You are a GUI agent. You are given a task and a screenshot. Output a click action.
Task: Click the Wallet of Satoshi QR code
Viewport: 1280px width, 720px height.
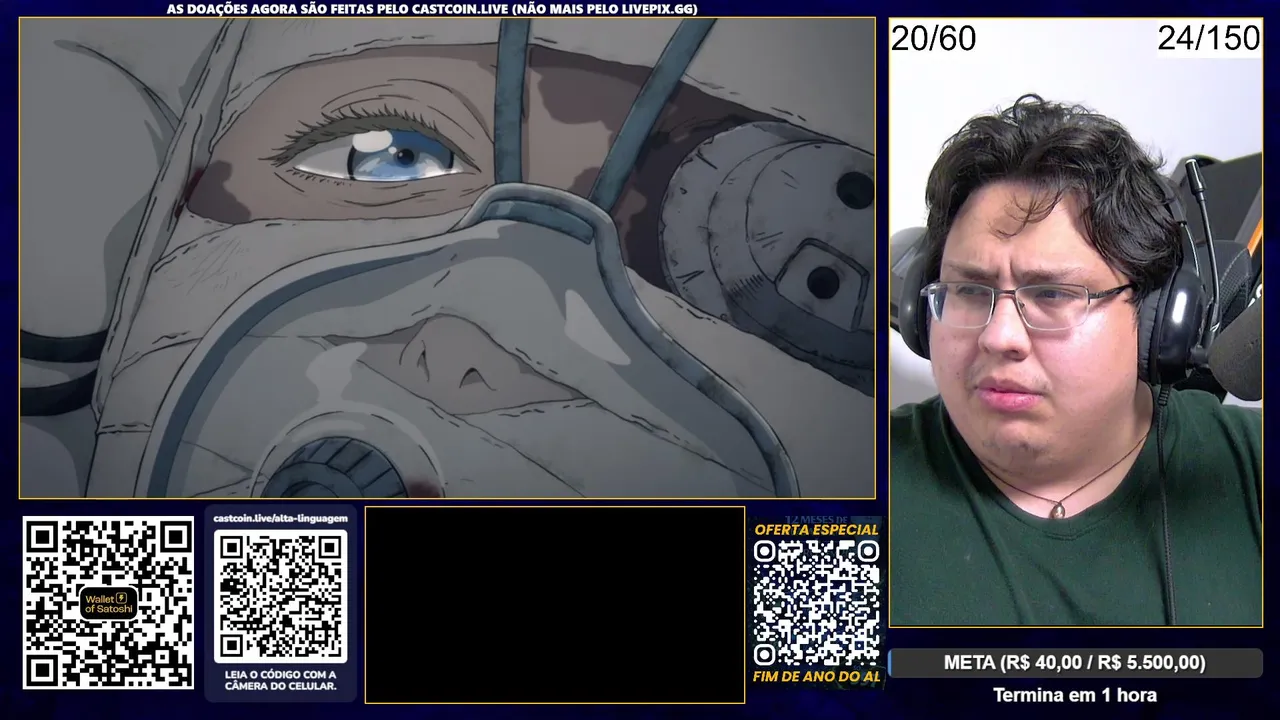[108, 602]
